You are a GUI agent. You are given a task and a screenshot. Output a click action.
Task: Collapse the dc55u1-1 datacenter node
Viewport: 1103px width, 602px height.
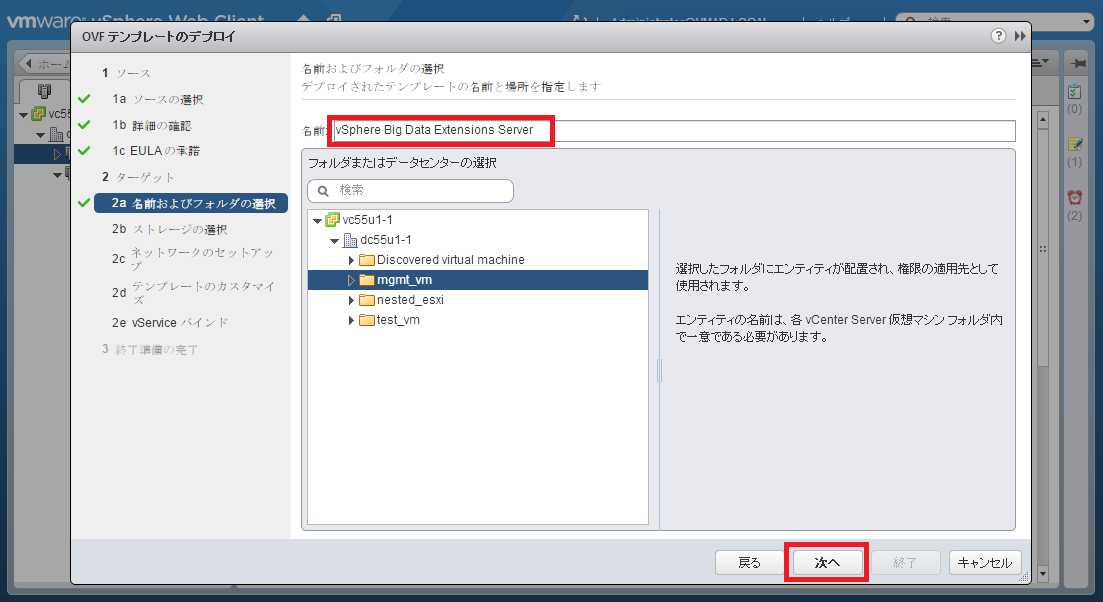click(x=334, y=241)
